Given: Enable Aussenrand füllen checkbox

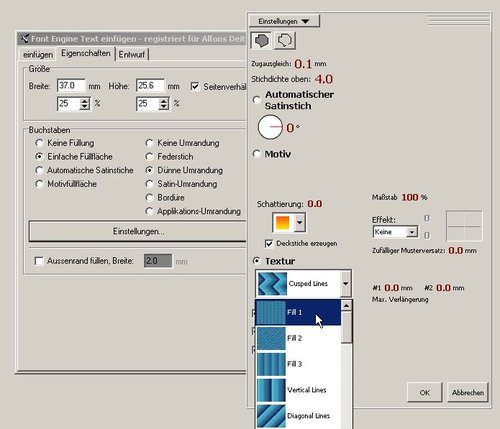Looking at the screenshot, I should (x=39, y=261).
